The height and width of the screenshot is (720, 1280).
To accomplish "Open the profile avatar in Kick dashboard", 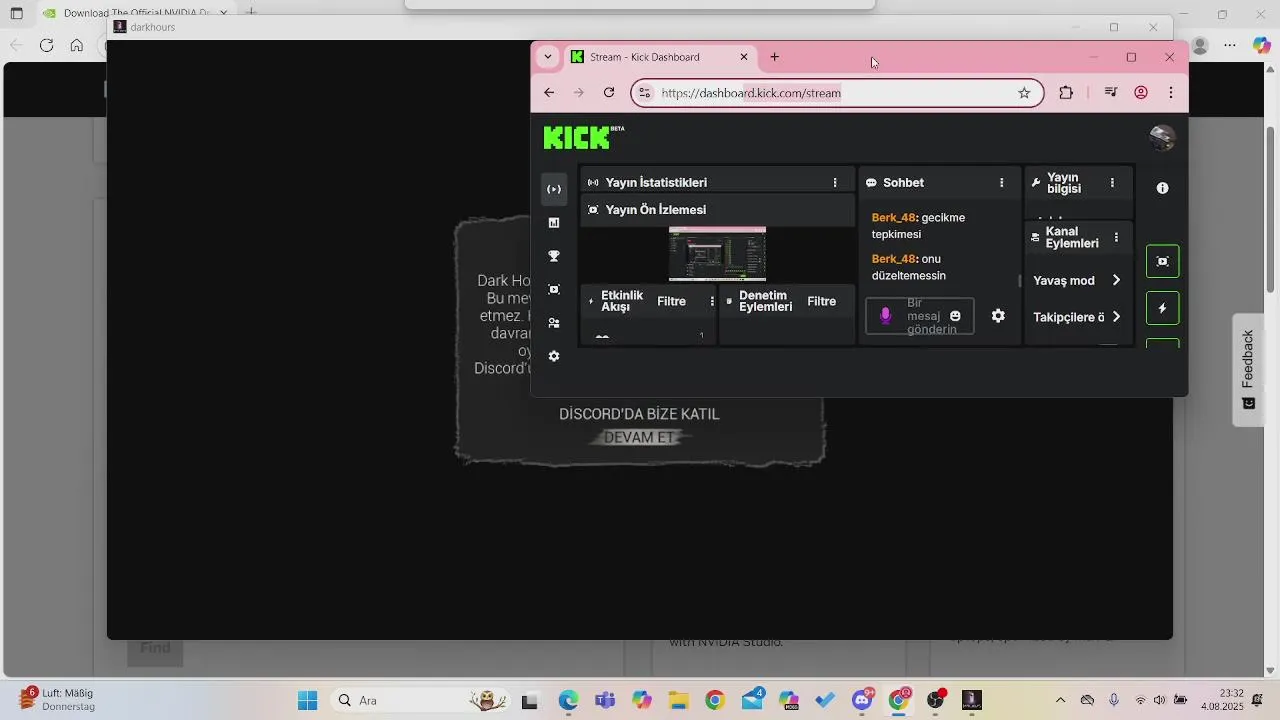I will tap(1162, 138).
